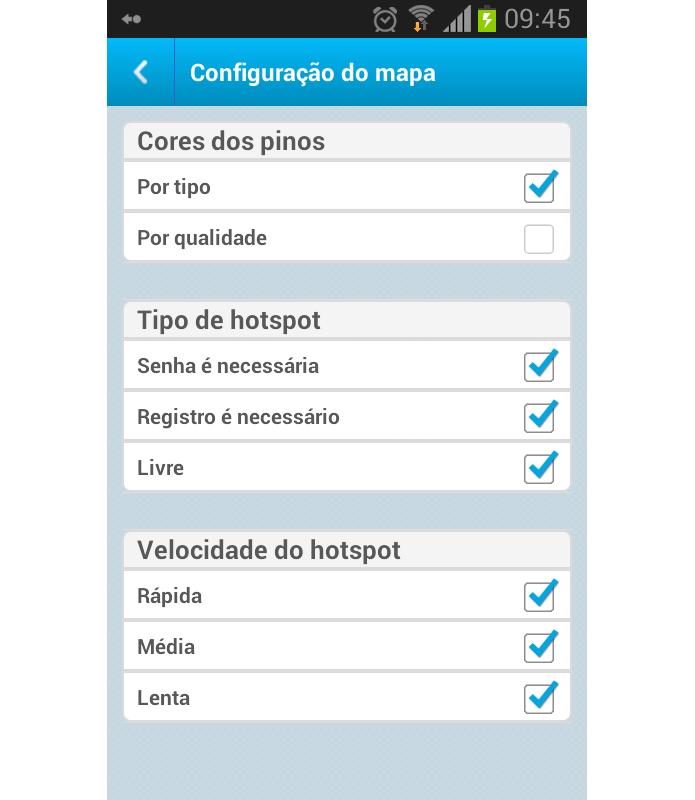Tap the Por qualidade row label
The height and width of the screenshot is (800, 695).
(202, 238)
